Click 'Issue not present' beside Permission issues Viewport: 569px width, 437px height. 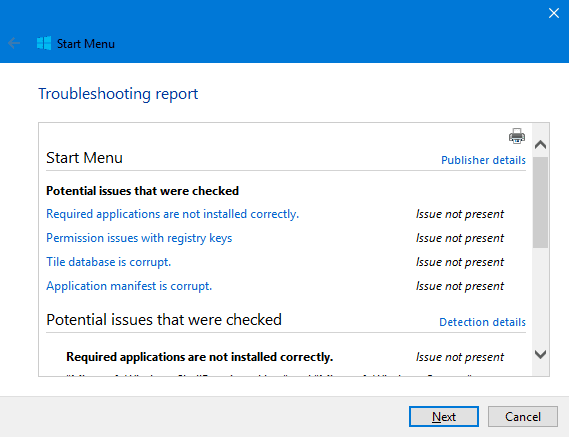460,238
